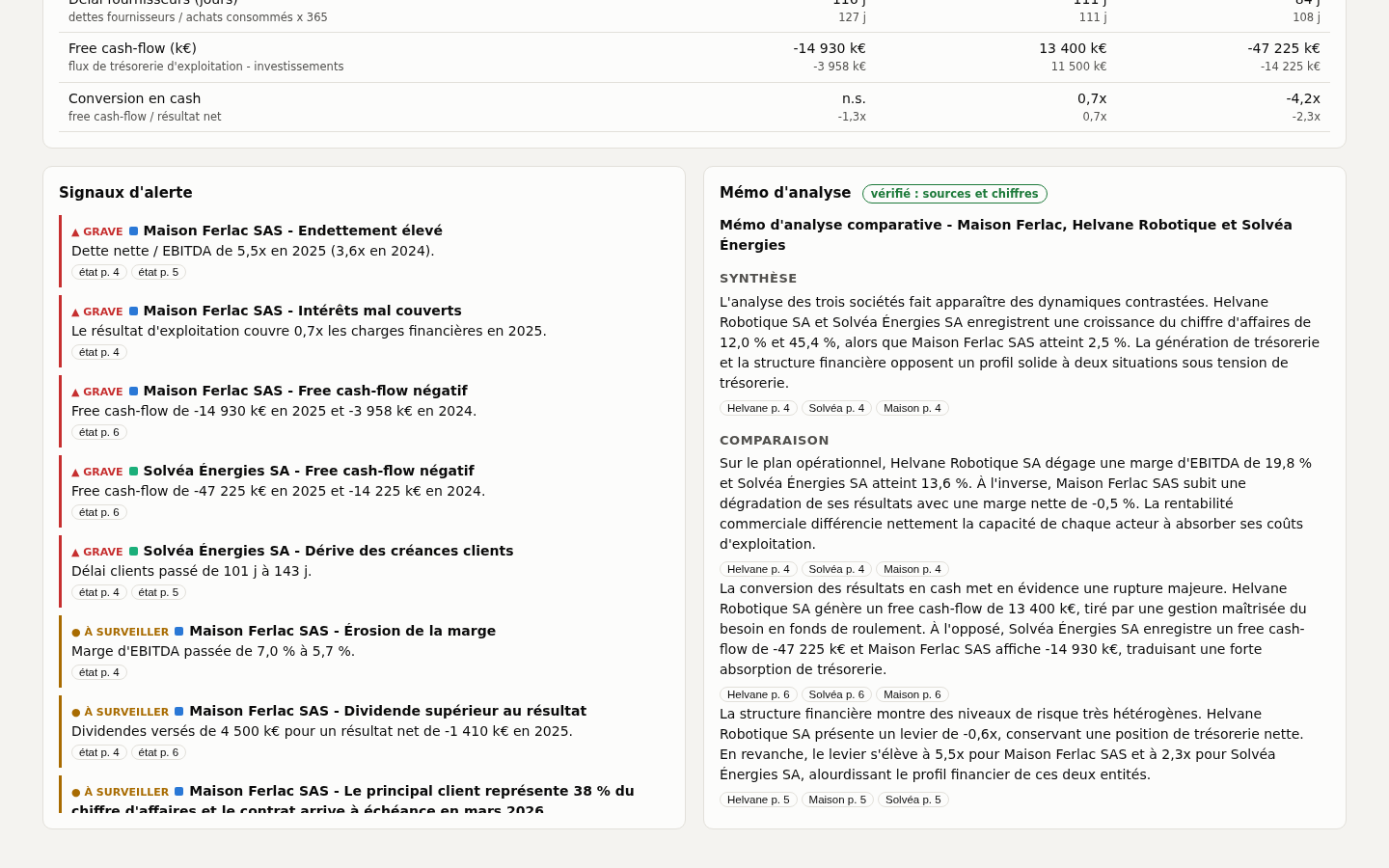The width and height of the screenshot is (1389, 868).
Task: Open 'Maison p. 4' citation under Synthèse
Action: point(912,408)
